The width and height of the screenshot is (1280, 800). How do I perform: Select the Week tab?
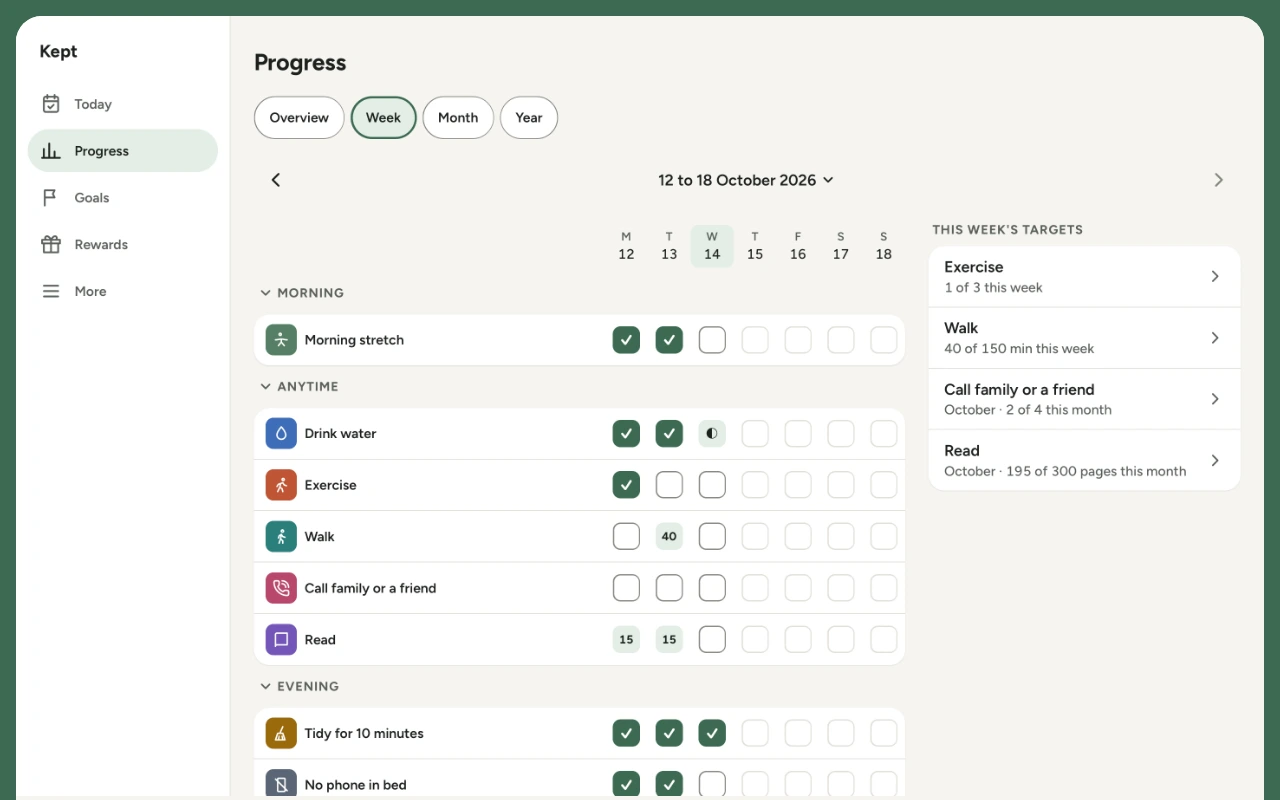point(383,117)
